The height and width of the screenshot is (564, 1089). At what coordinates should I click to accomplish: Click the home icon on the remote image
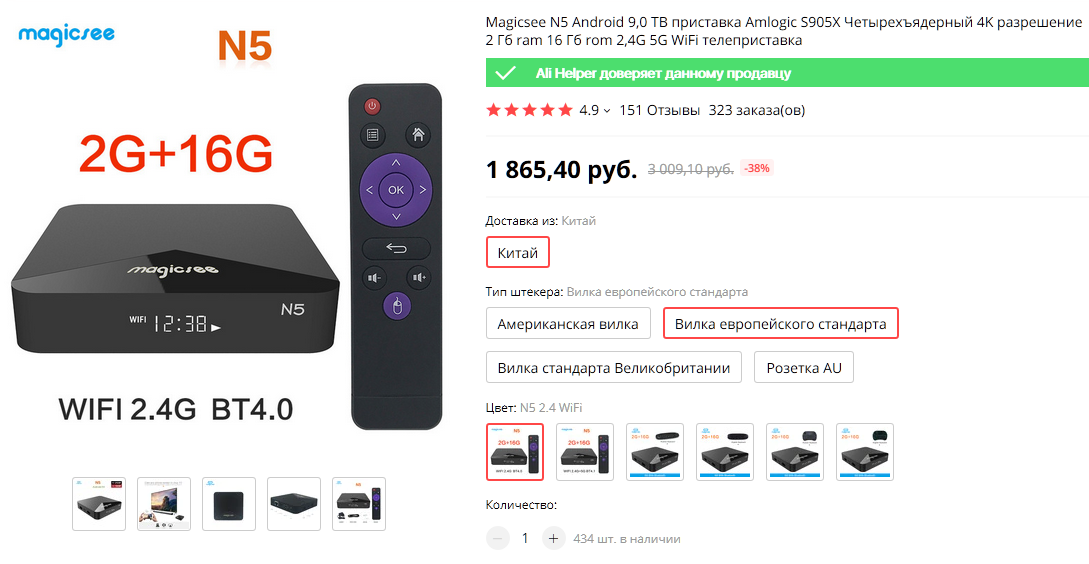[417, 134]
